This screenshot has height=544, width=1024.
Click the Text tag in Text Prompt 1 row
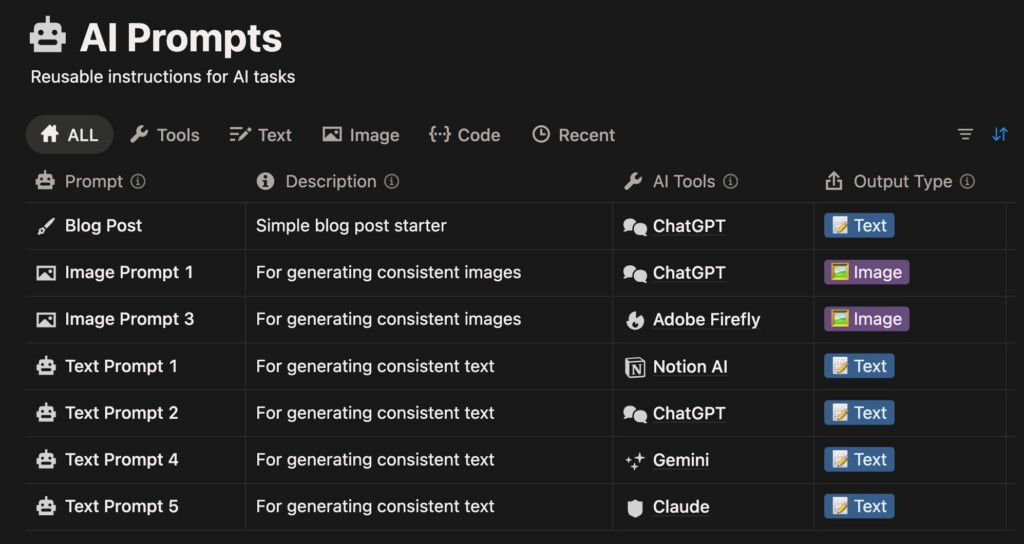(x=859, y=366)
